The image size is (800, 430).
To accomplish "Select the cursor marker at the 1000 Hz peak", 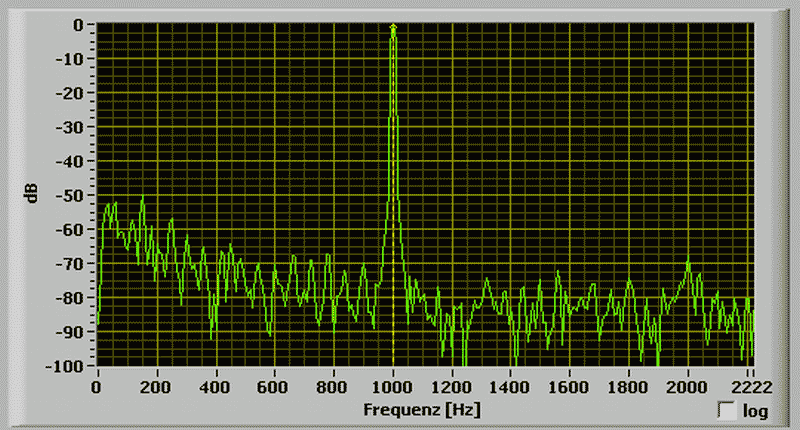I will 393,27.
